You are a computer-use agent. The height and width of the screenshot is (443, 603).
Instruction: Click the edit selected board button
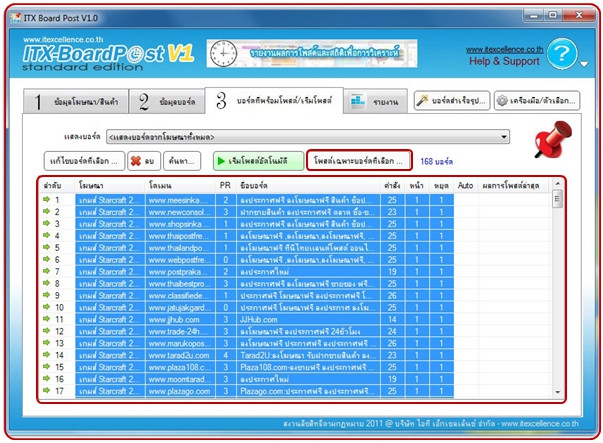[84, 161]
